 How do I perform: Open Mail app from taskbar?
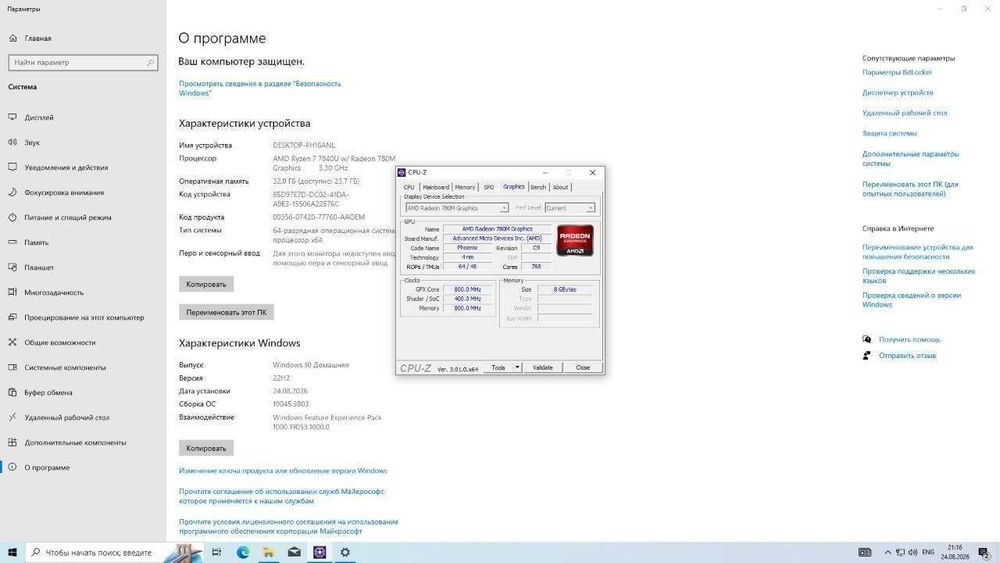tap(294, 552)
